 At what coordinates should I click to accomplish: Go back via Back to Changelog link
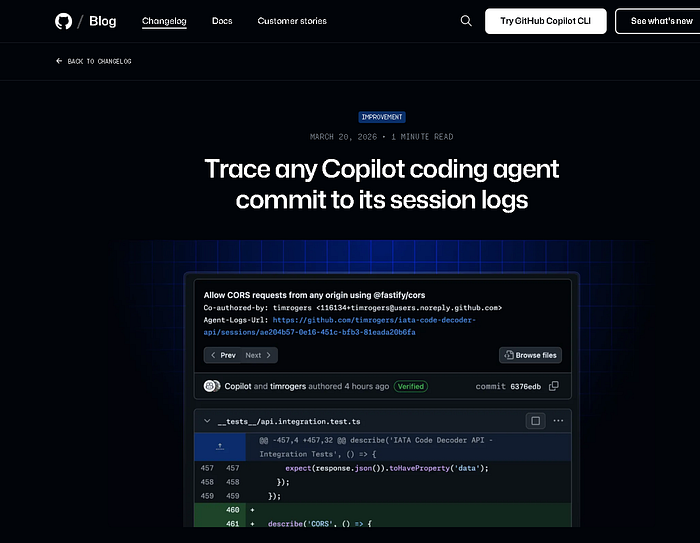point(94,61)
